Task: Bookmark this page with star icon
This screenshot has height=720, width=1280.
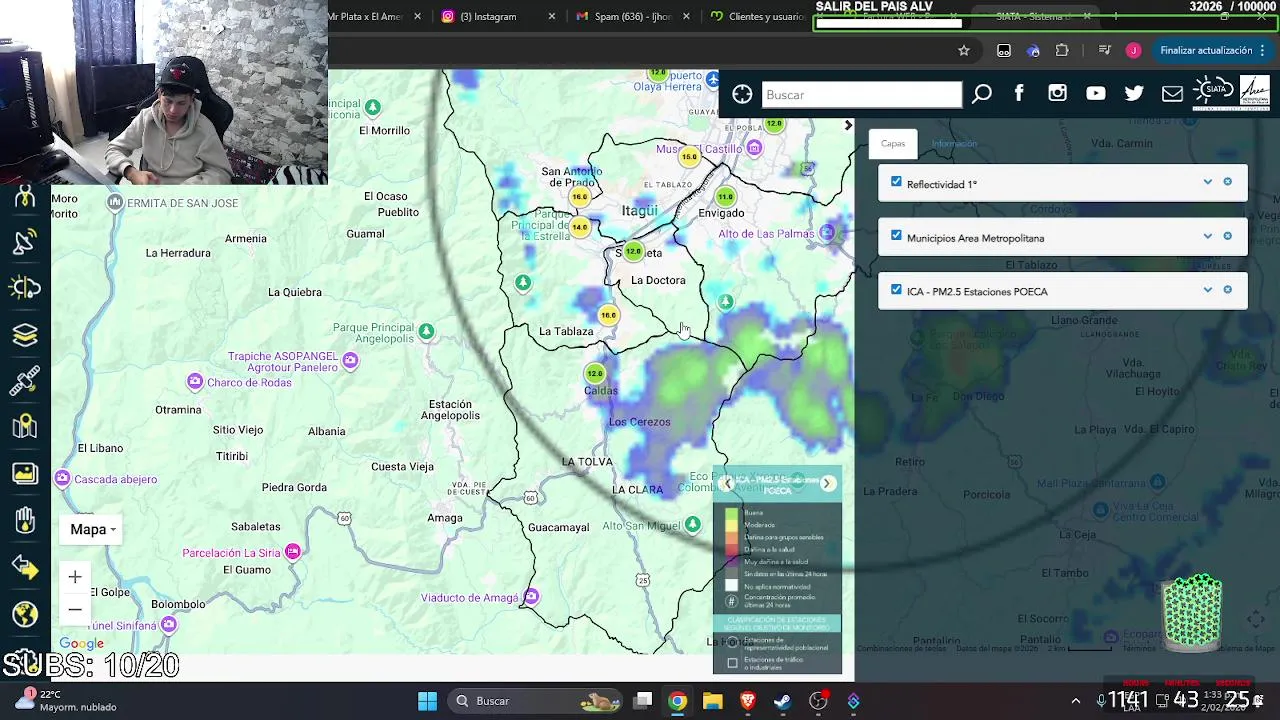Action: (964, 50)
